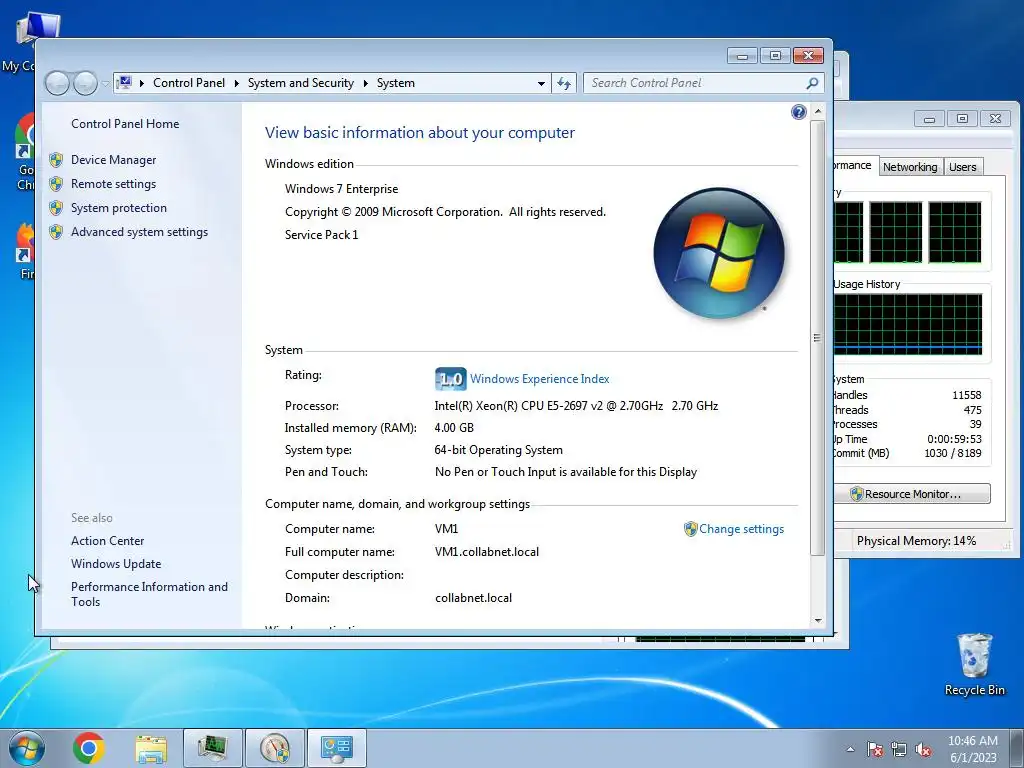Screen dimensions: 1024x768
Task: Open the Control Panel taskbar button
Action: [x=337, y=748]
